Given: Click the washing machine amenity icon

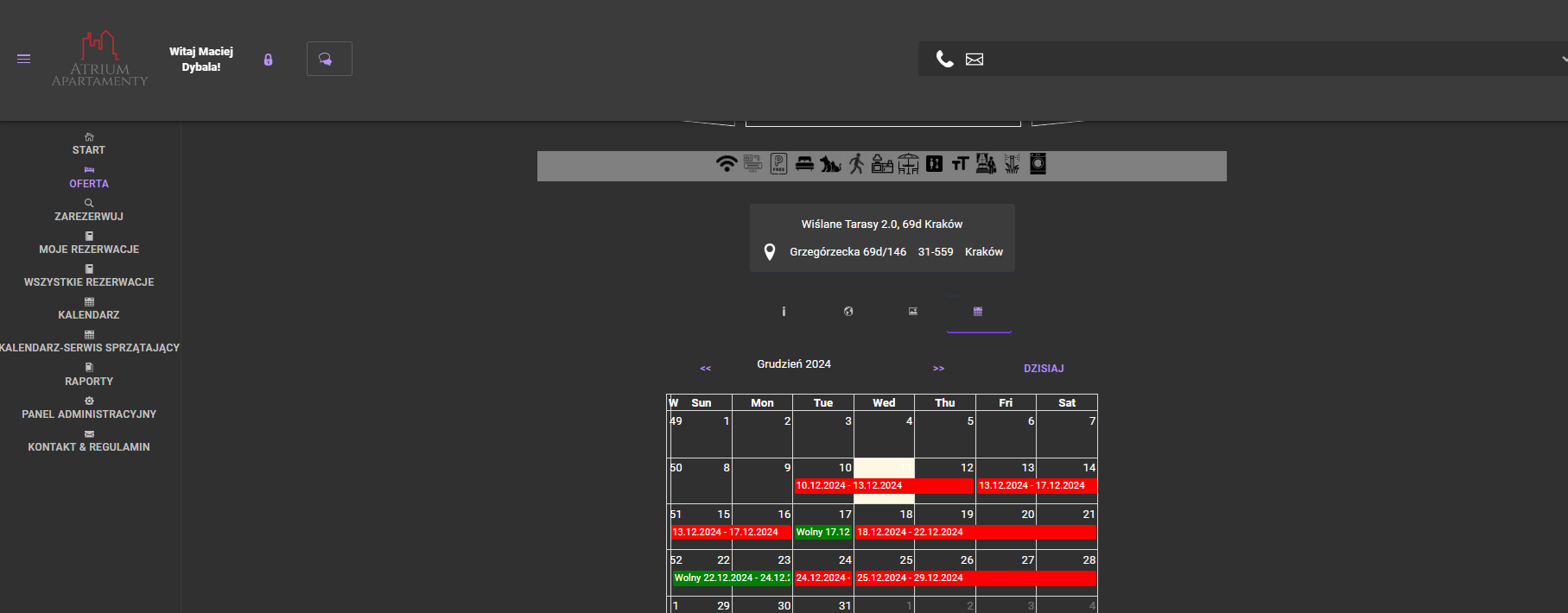Looking at the screenshot, I should pyautogui.click(x=1038, y=164).
